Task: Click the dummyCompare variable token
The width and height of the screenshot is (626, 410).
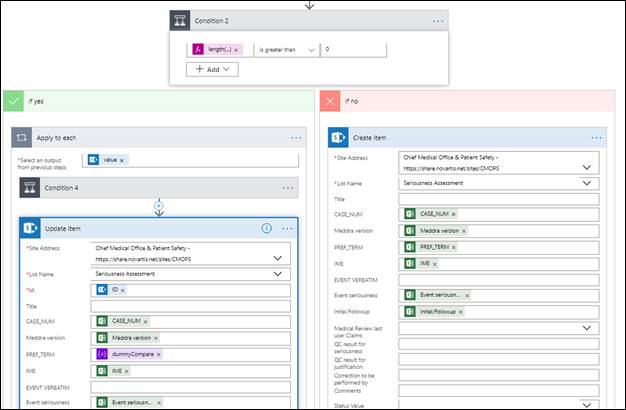Action: tap(129, 354)
